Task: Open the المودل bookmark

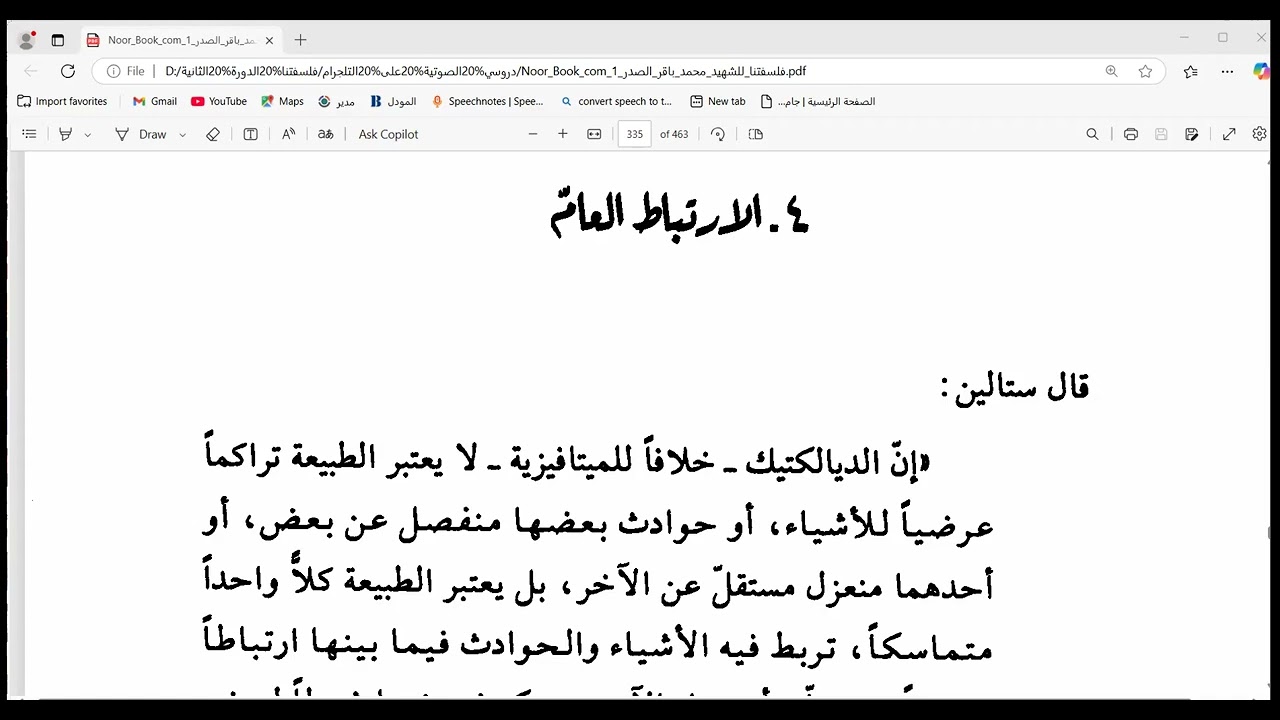Action: tap(393, 101)
